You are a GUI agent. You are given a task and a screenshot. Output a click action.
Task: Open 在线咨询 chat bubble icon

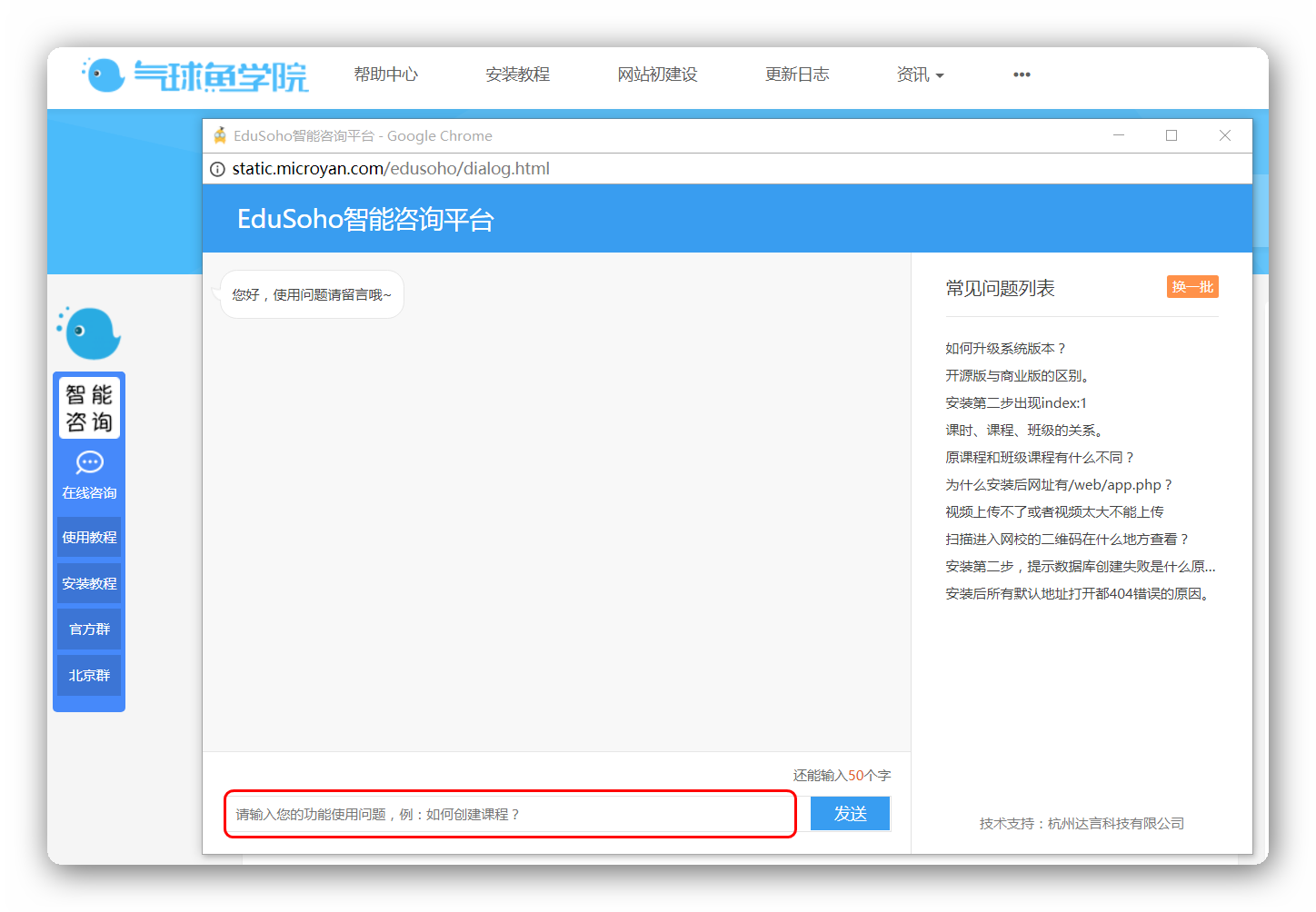coord(89,463)
